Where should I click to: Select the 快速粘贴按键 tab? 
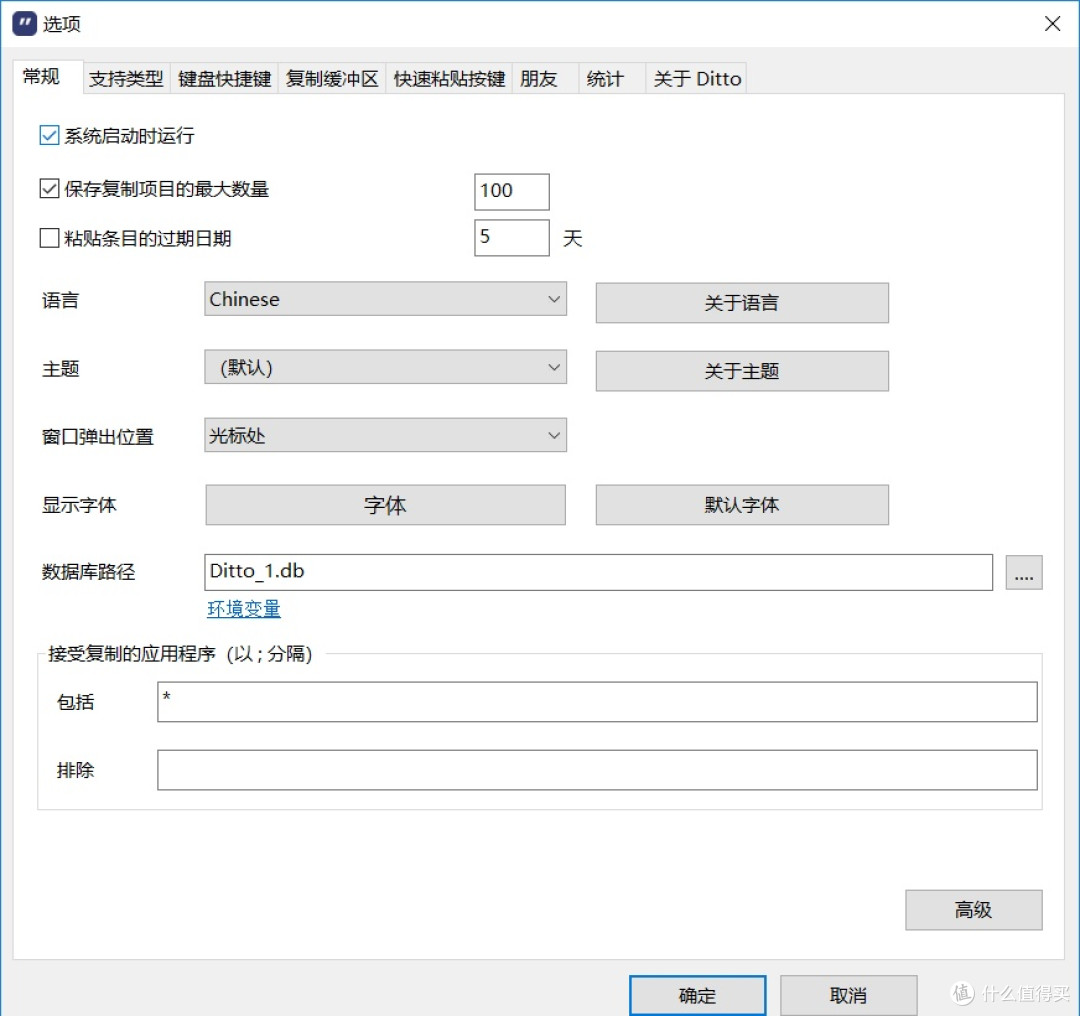tap(449, 79)
